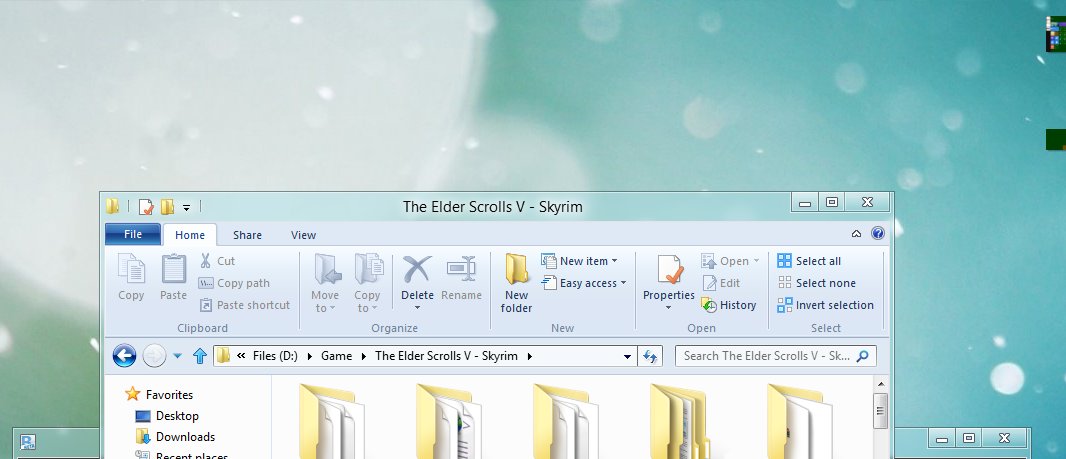The width and height of the screenshot is (1066, 459).
Task: Click the Properties checkmark icon
Action: click(x=669, y=271)
